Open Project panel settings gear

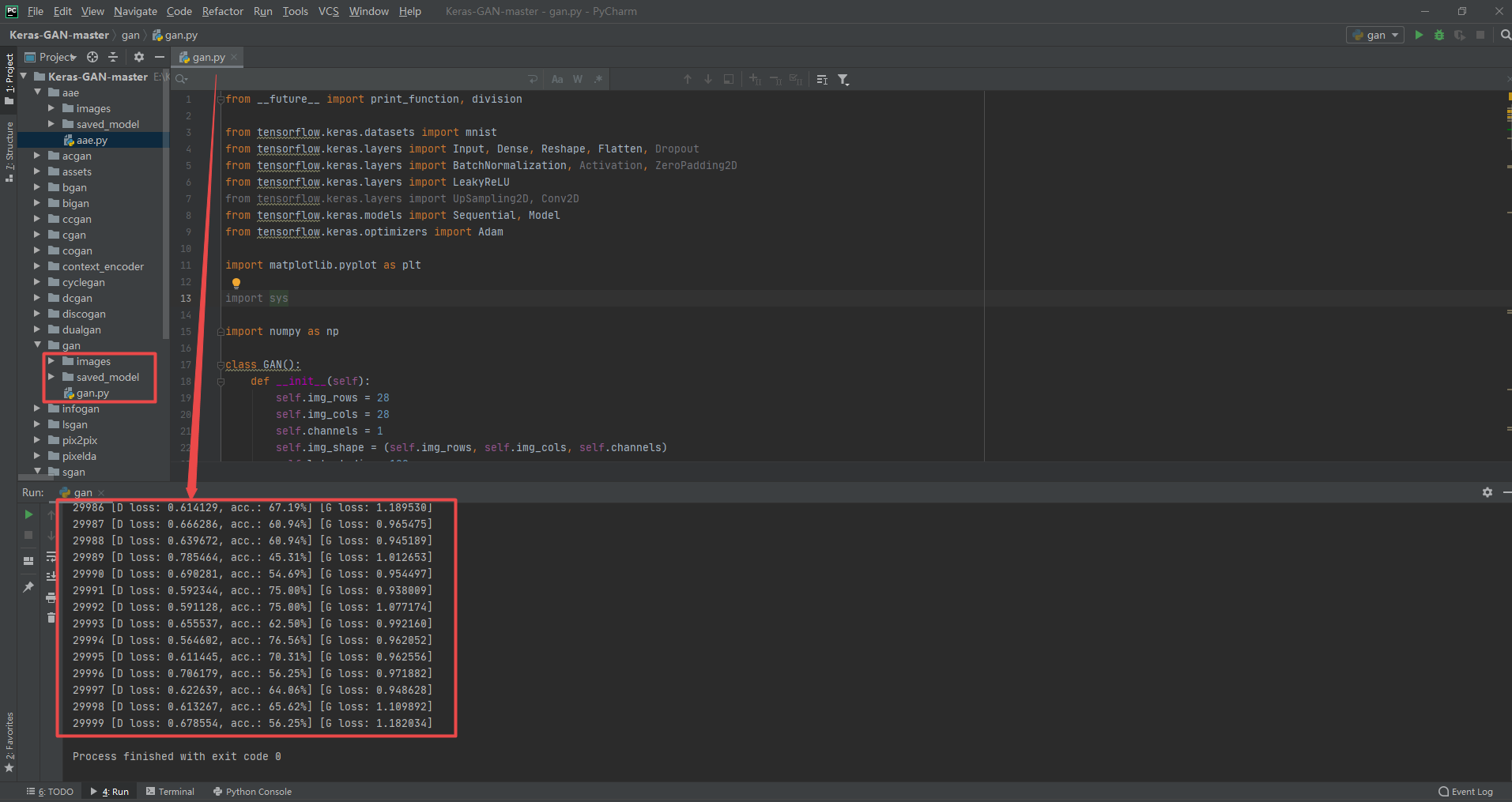(x=139, y=57)
